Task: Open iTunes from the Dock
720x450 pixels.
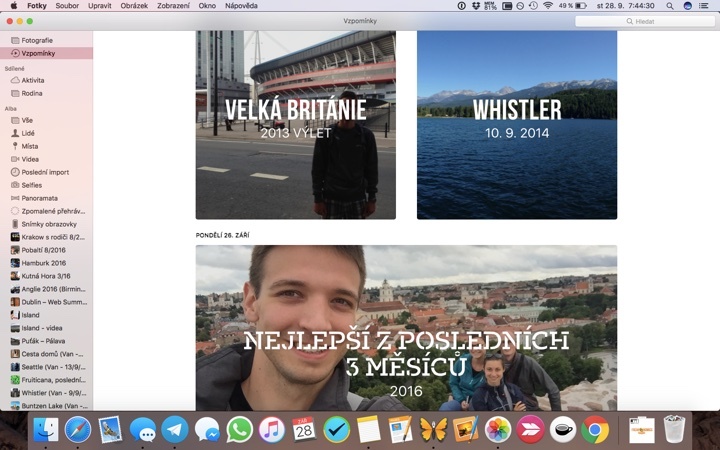Action: [x=271, y=430]
